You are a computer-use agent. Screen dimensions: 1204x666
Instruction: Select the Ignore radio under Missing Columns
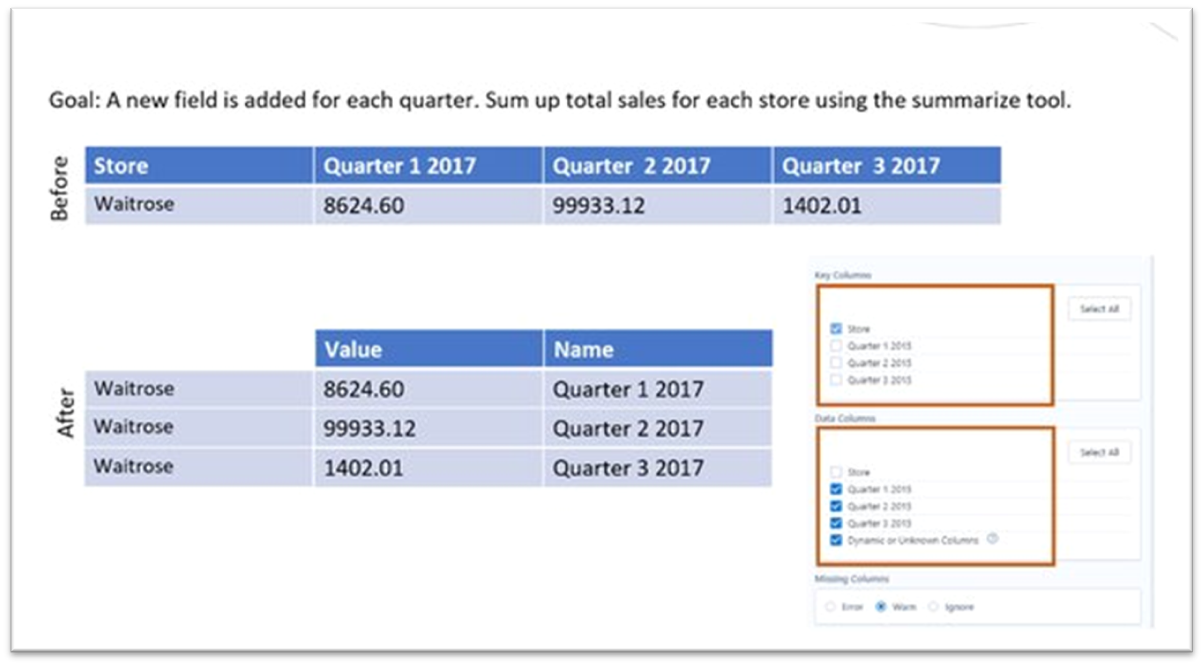click(934, 606)
